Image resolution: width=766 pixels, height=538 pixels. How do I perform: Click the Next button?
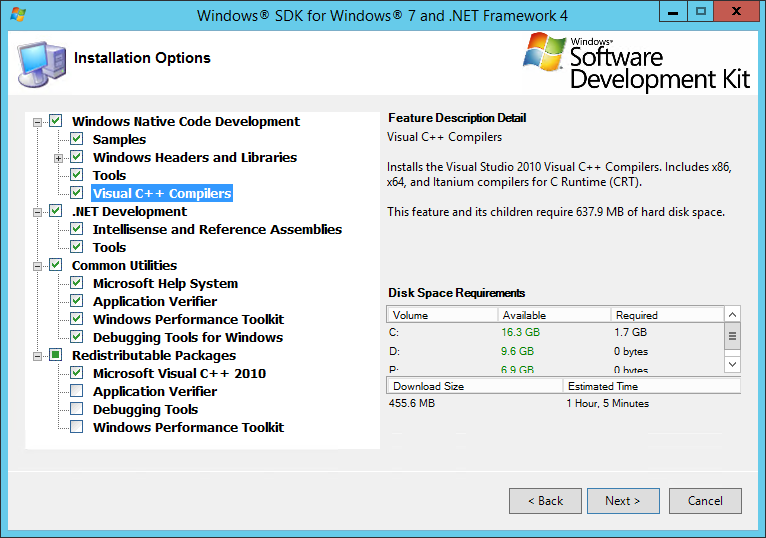coord(623,501)
